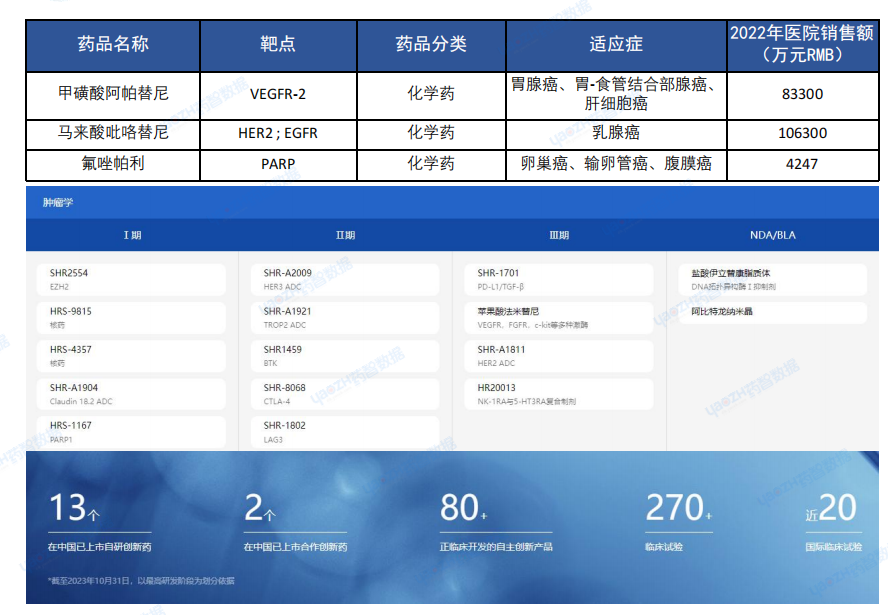Open the SHR-8068 CTLA-4 card
Image resolution: width=888 pixels, height=615 pixels.
[x=346, y=393]
